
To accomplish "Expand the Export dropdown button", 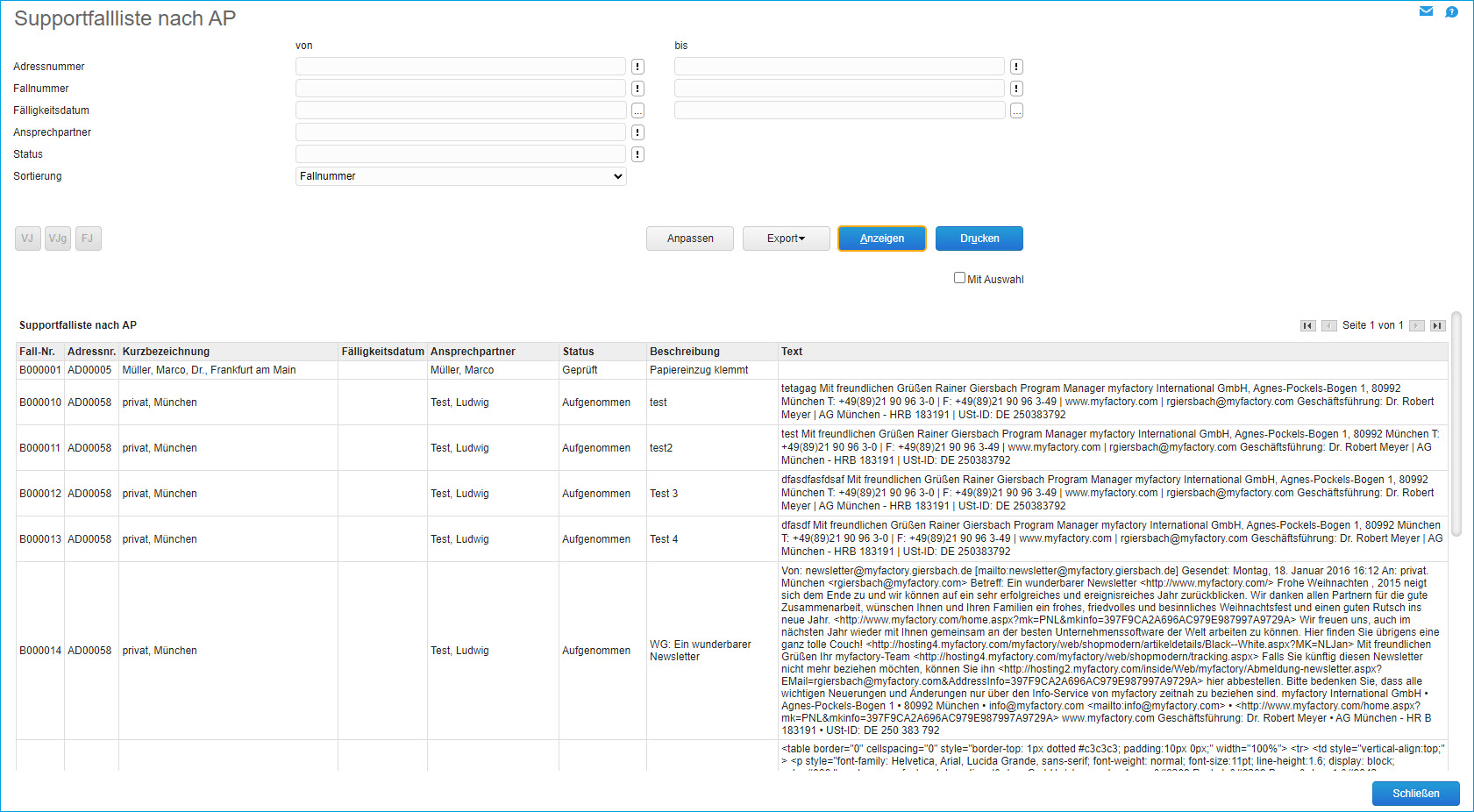I will click(786, 239).
